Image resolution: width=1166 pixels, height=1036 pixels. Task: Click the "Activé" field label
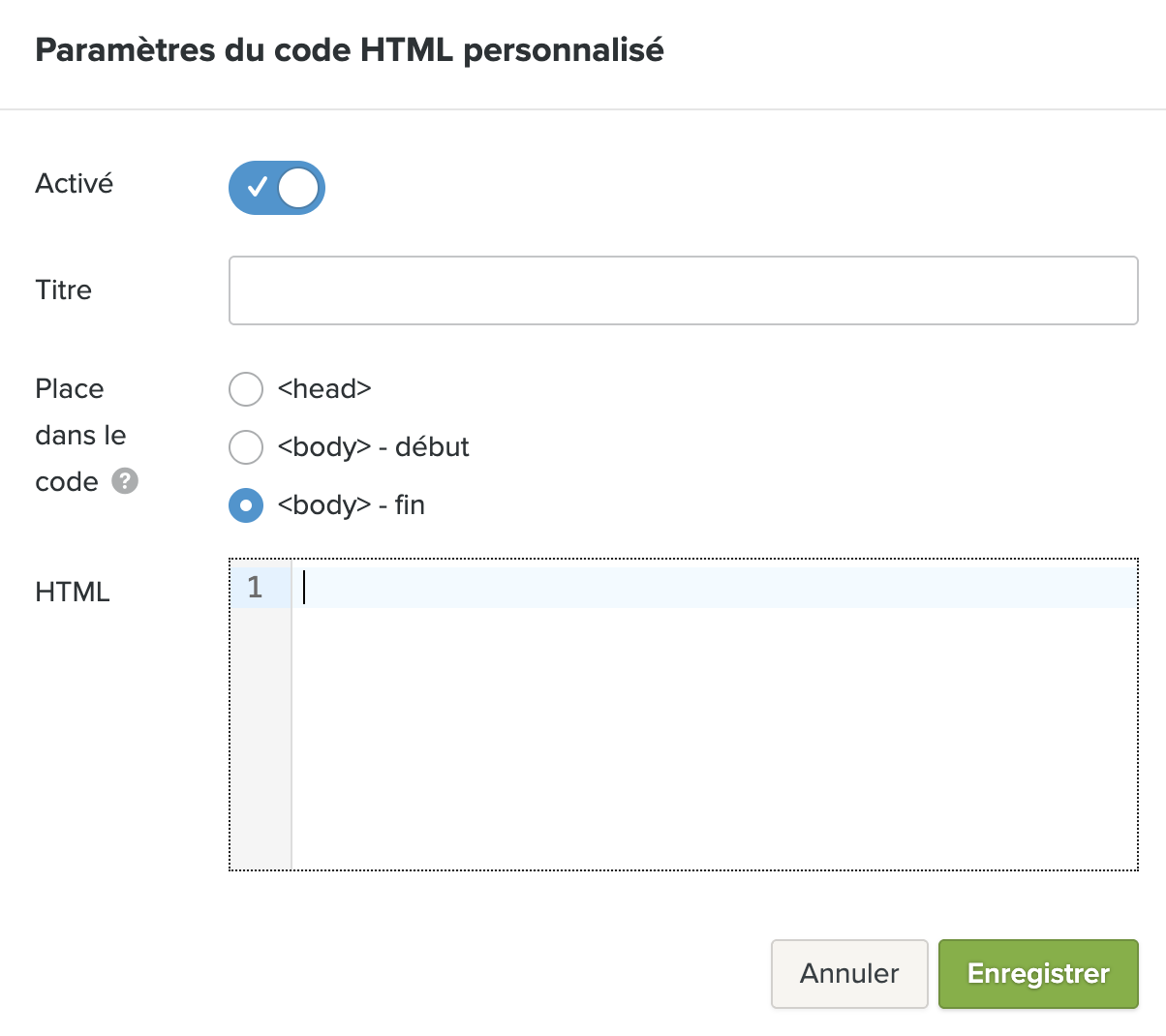[75, 184]
